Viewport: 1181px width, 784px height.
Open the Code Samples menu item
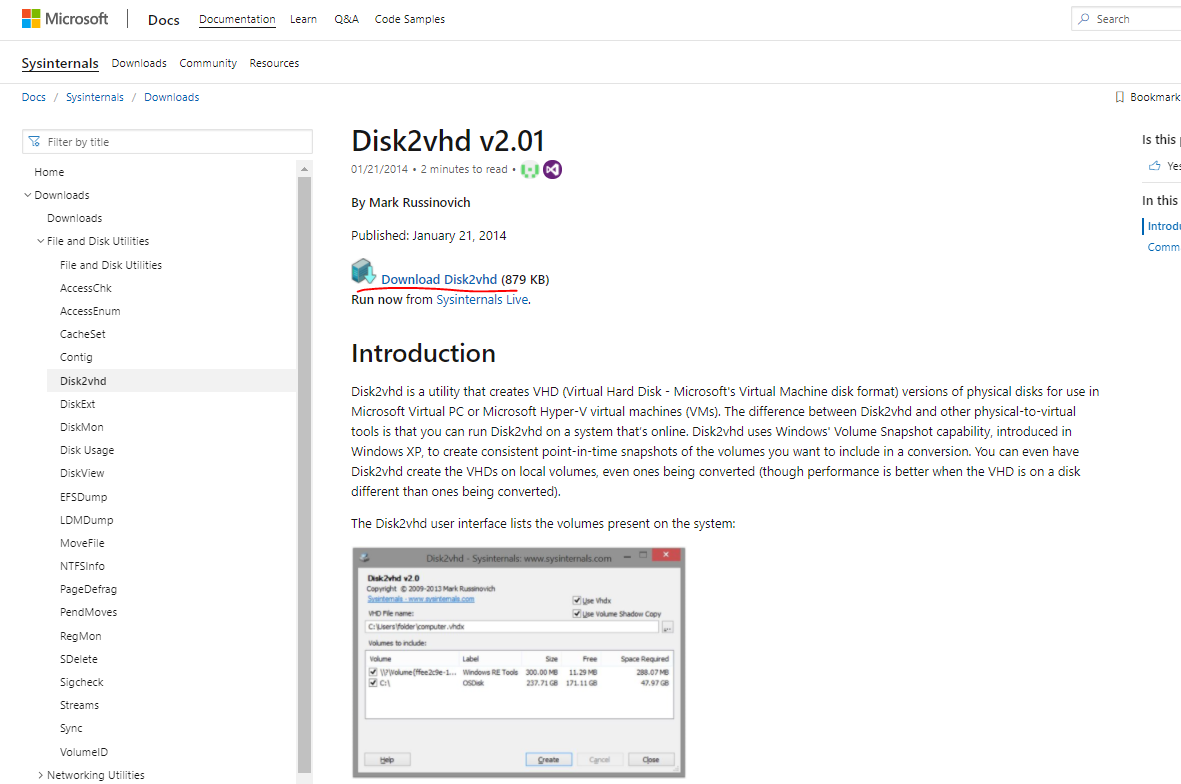pyautogui.click(x=410, y=19)
